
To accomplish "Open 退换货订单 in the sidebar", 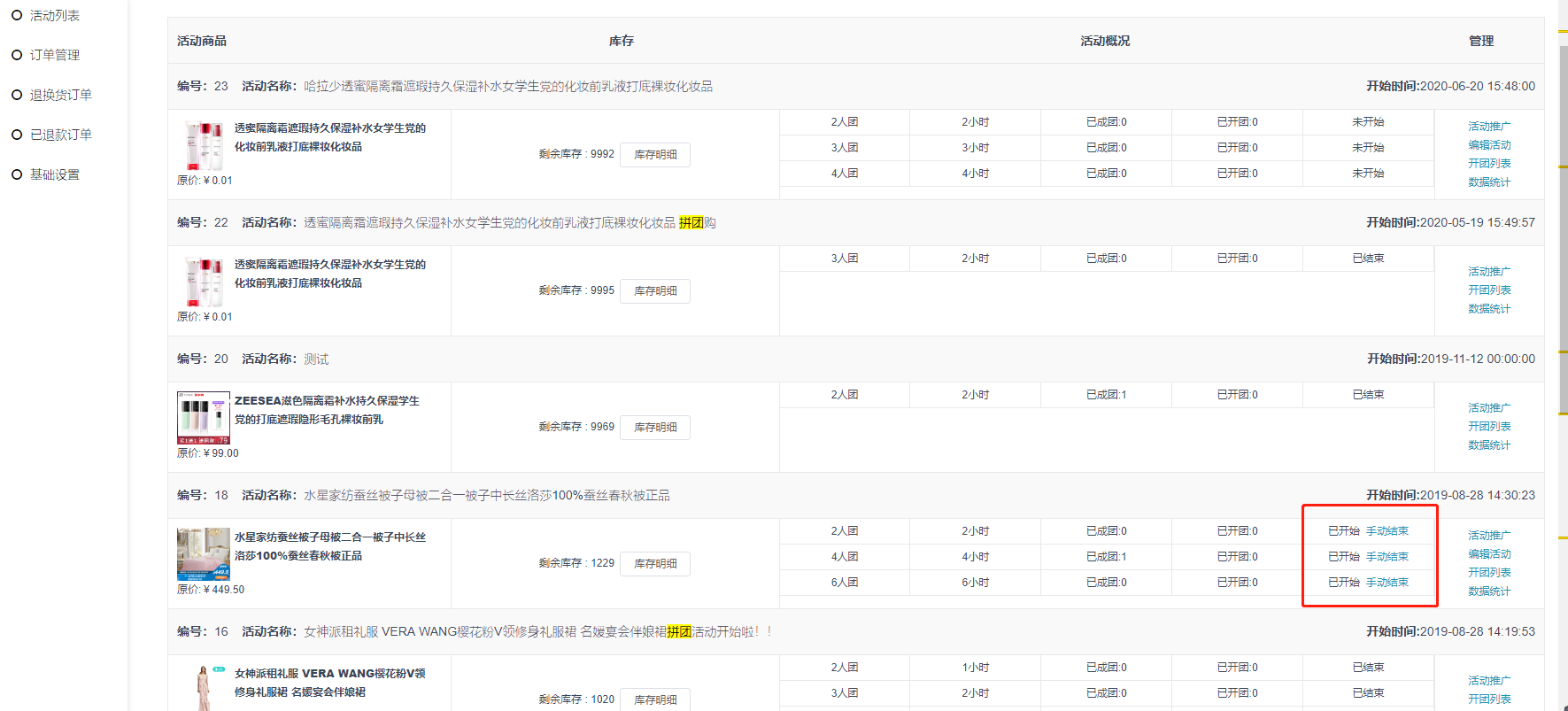I will tap(60, 95).
